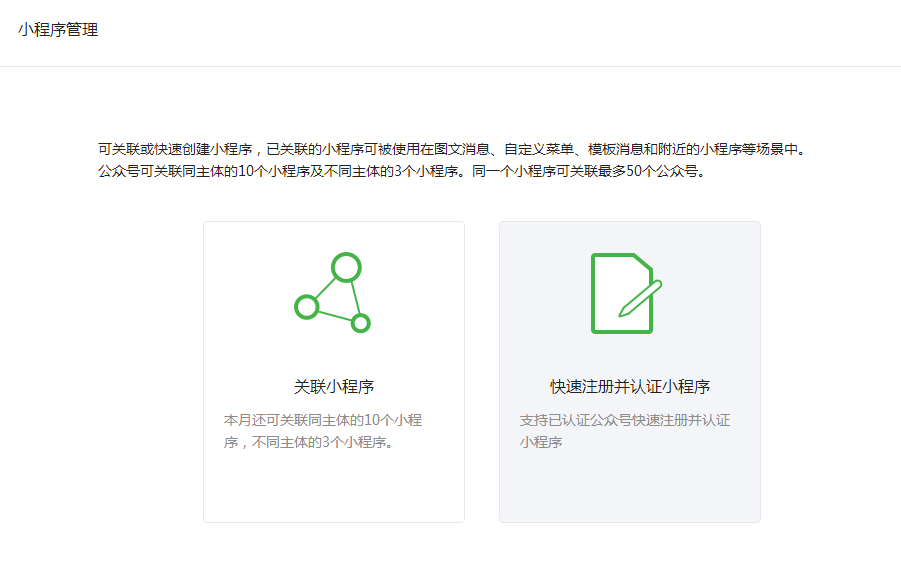Click the text 支持已认证公众号快速注册并认证
901x572 pixels.
tap(625, 420)
